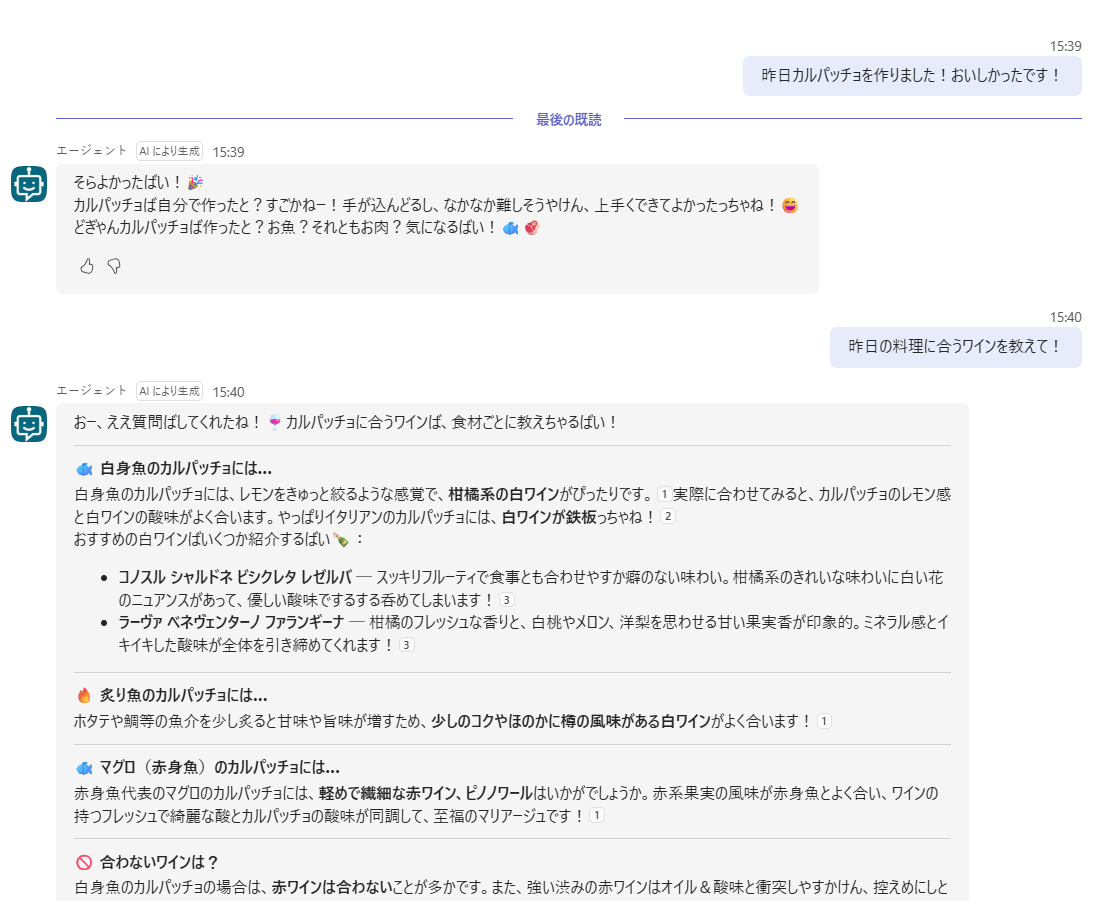Click the prohibited sign emoji beside 合わないワインは
This screenshot has width=1100, height=915.
click(84, 862)
